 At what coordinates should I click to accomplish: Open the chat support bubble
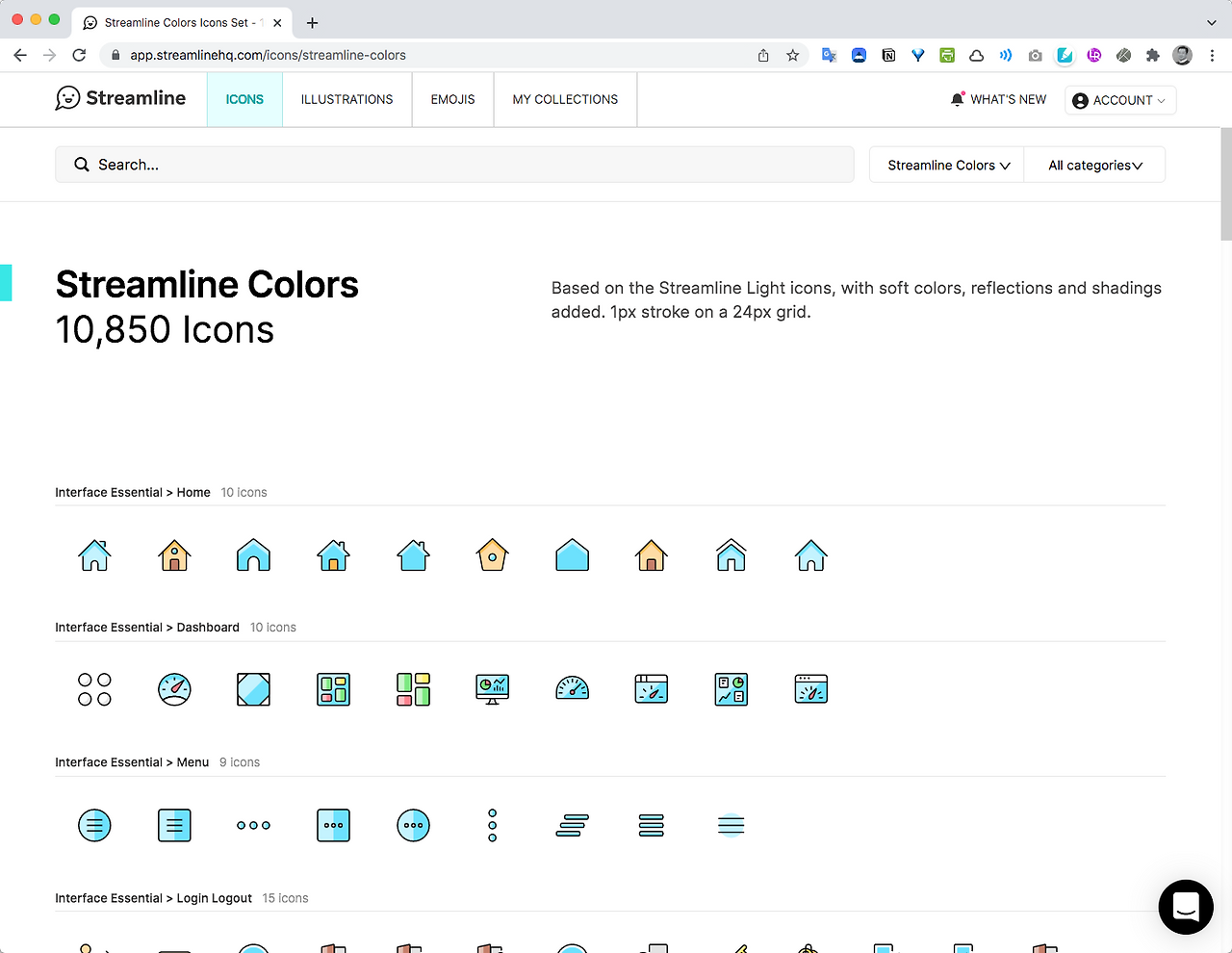(1186, 907)
